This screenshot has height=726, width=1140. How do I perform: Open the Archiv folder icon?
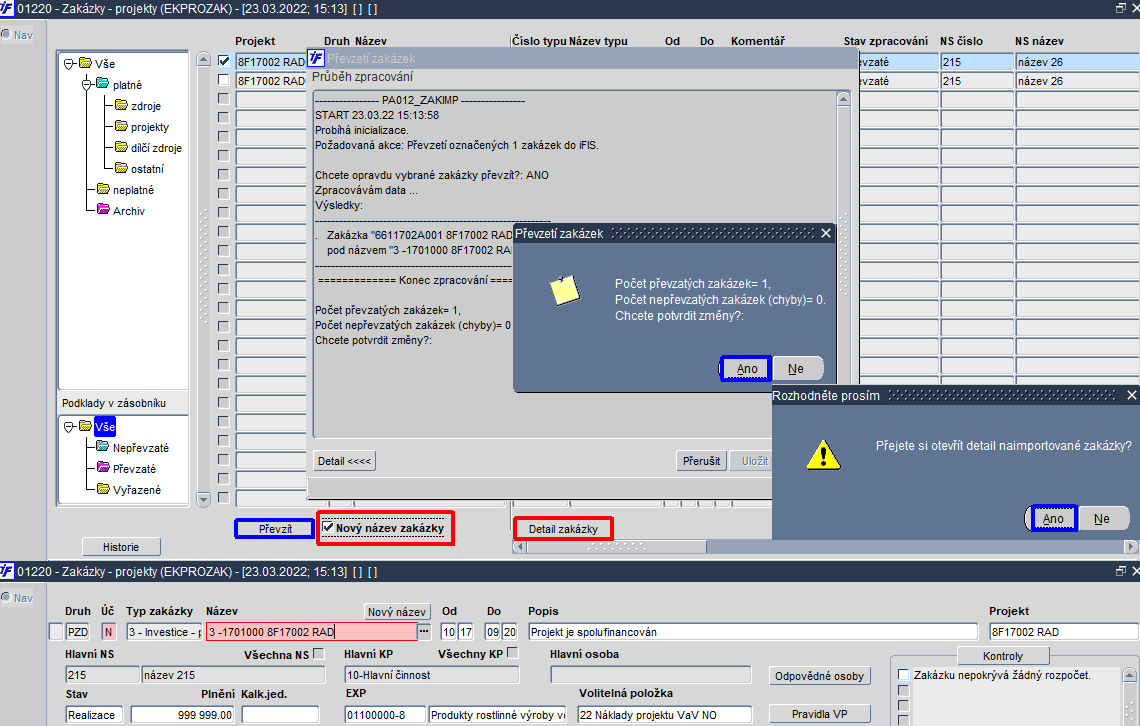click(x=103, y=210)
